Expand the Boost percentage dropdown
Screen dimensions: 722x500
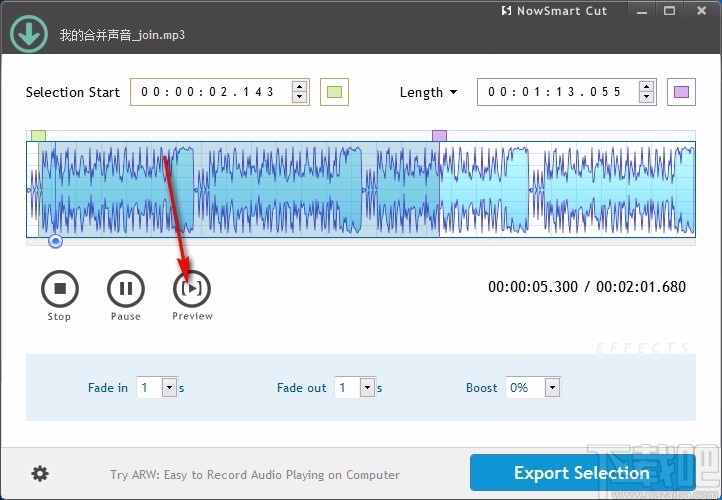553,388
